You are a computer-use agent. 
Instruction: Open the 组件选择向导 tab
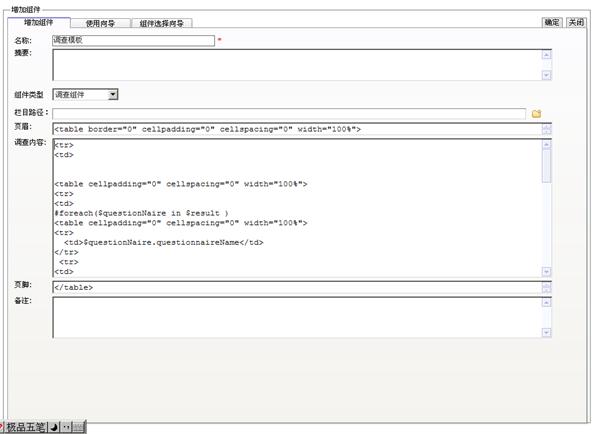161,23
